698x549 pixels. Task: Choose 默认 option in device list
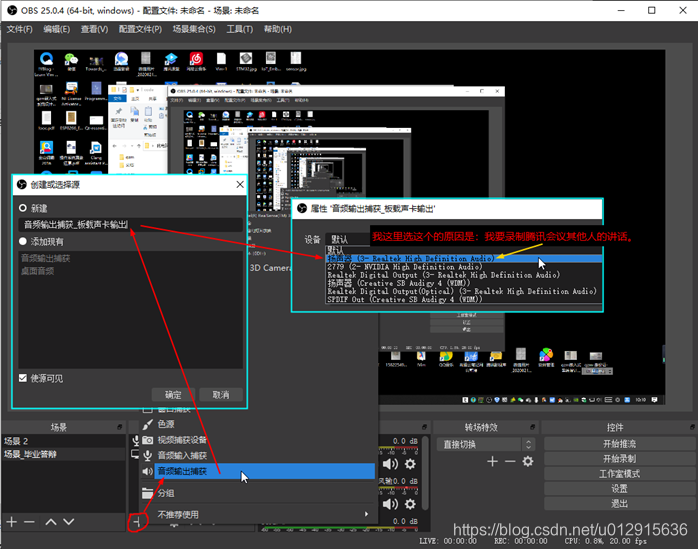click(x=463, y=250)
